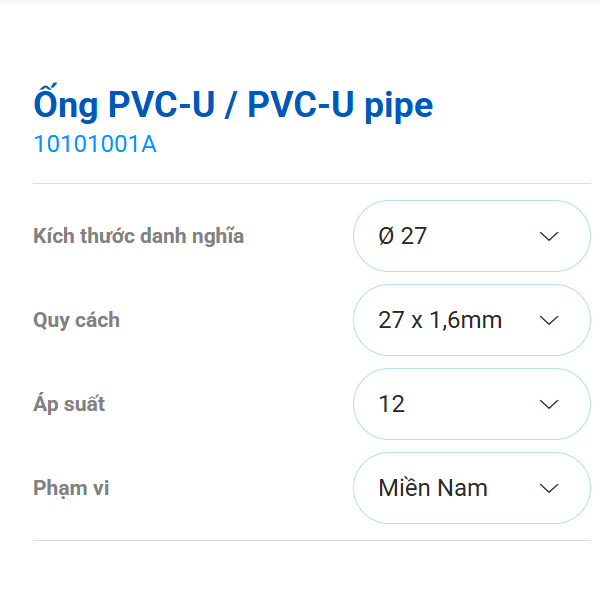Click the Quy cách label
Viewport: 600px width, 600px height.
click(x=76, y=321)
